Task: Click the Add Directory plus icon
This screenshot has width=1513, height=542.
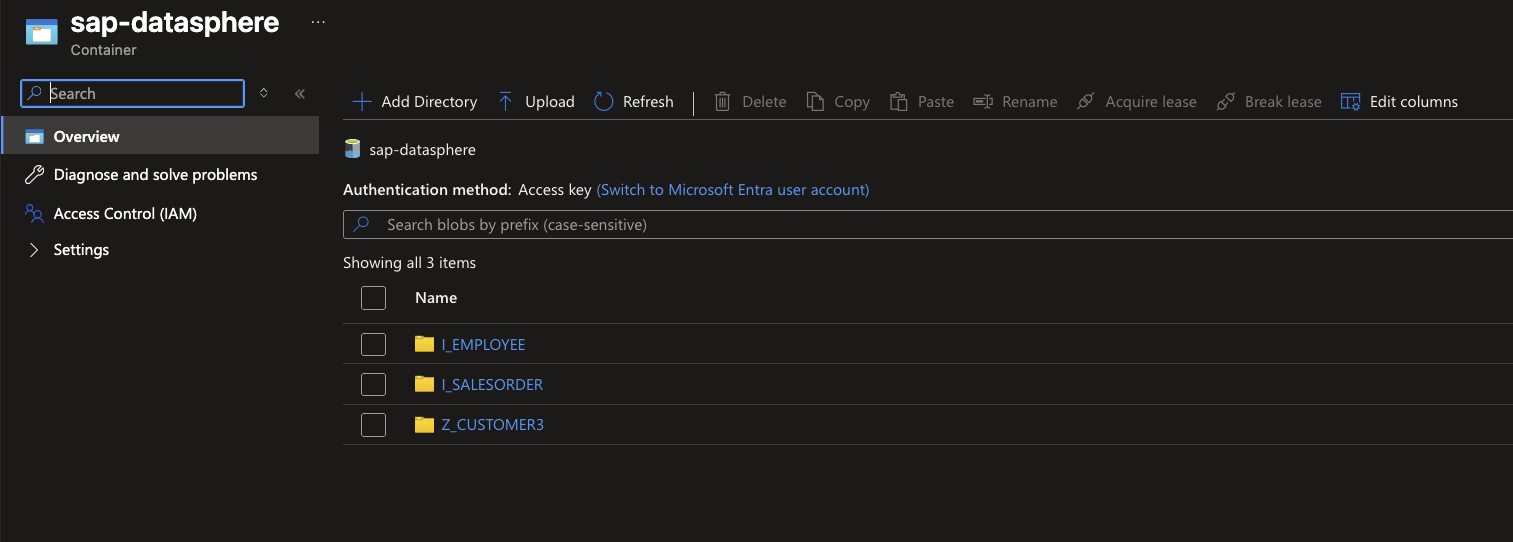Action: click(x=362, y=102)
